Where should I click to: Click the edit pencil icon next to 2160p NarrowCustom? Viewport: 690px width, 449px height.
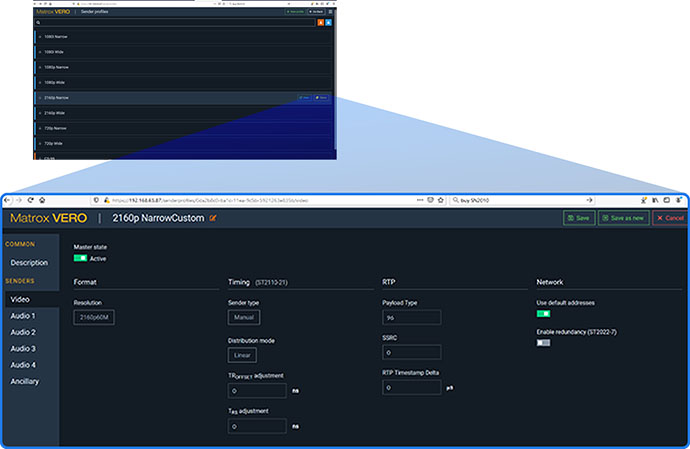pyautogui.click(x=213, y=218)
